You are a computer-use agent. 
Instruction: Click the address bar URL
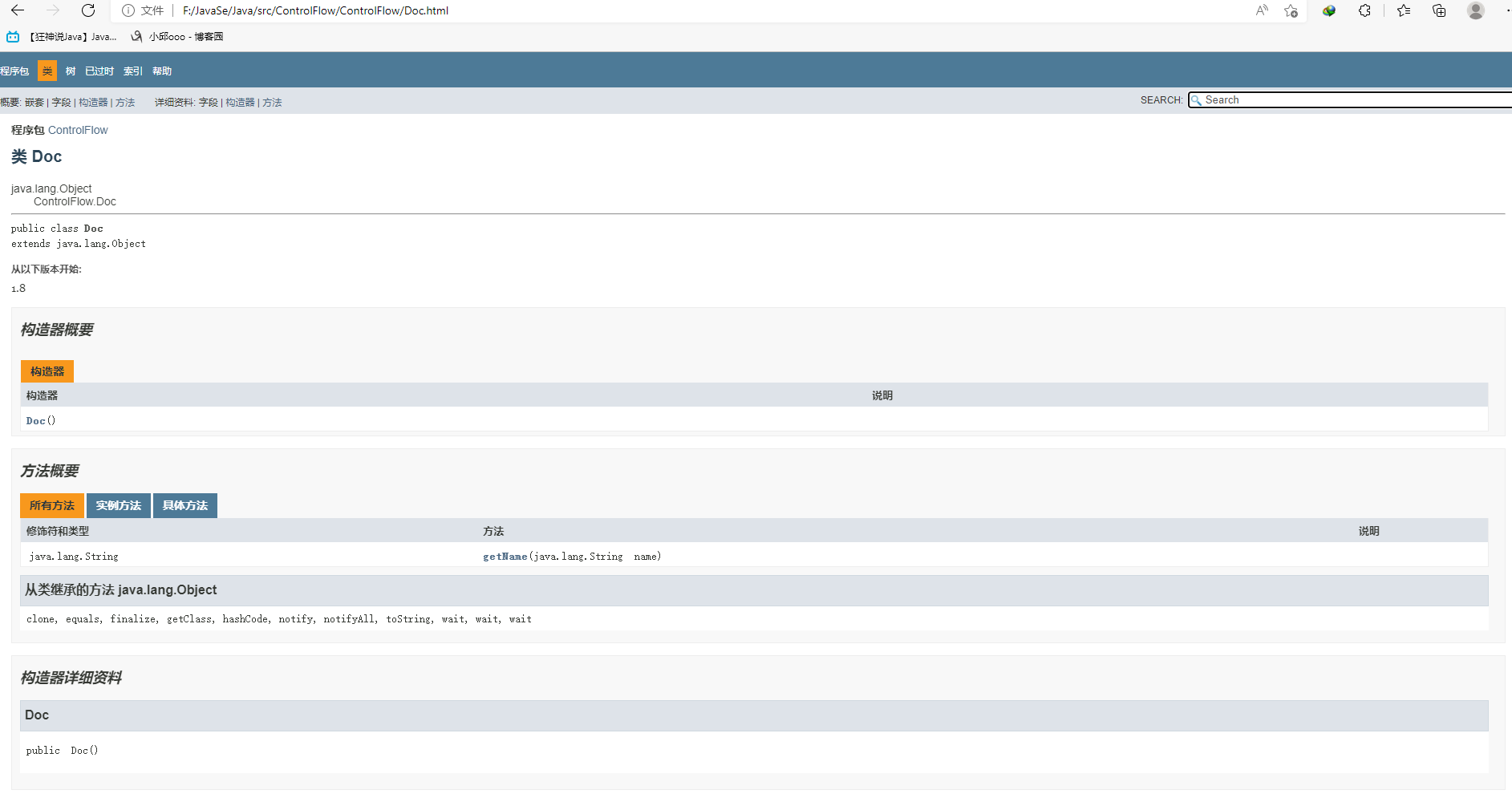tap(315, 10)
